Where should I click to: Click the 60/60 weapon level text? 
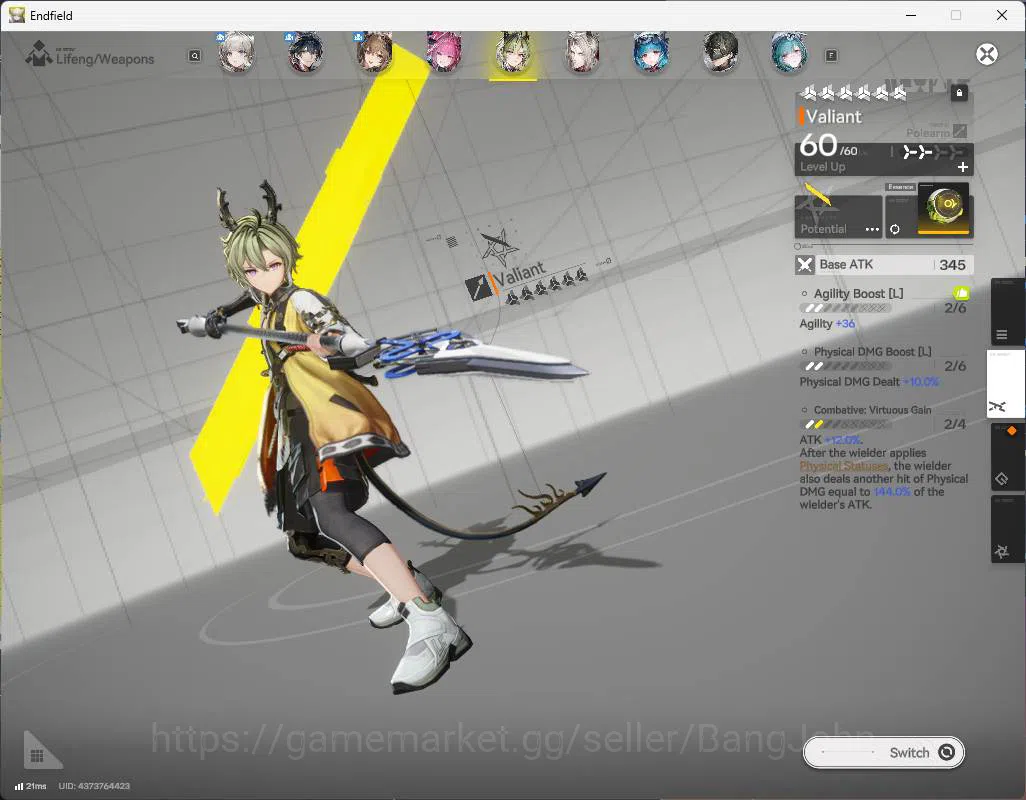pyautogui.click(x=828, y=147)
